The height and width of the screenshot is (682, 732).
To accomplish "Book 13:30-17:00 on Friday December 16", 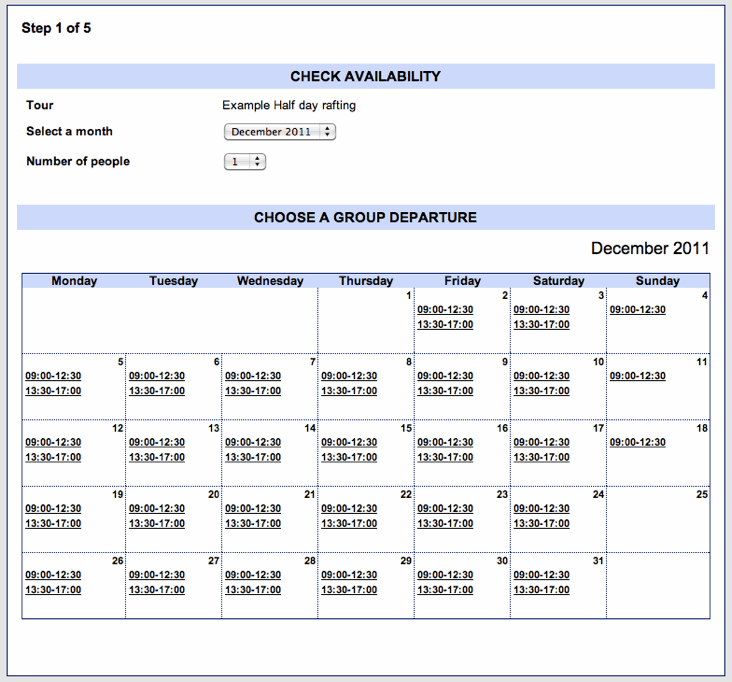I will (x=445, y=457).
